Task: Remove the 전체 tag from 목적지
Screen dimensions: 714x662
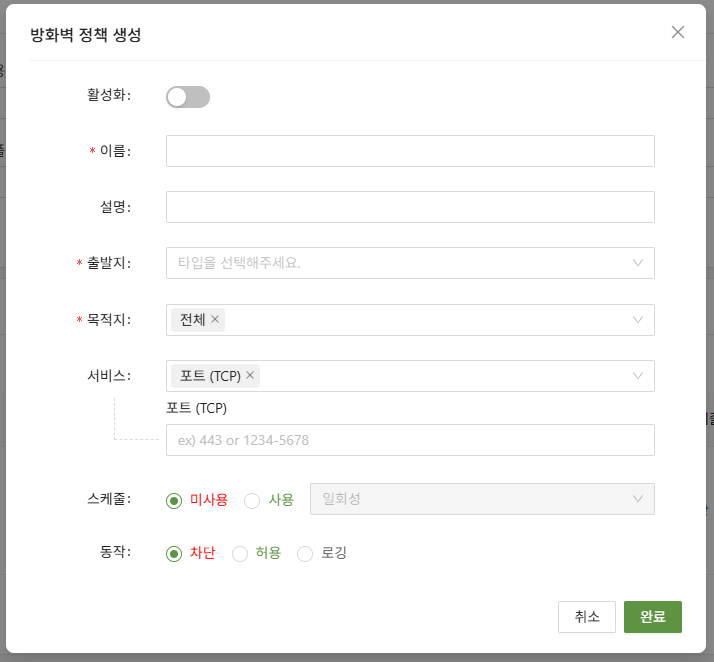Action: 215,320
